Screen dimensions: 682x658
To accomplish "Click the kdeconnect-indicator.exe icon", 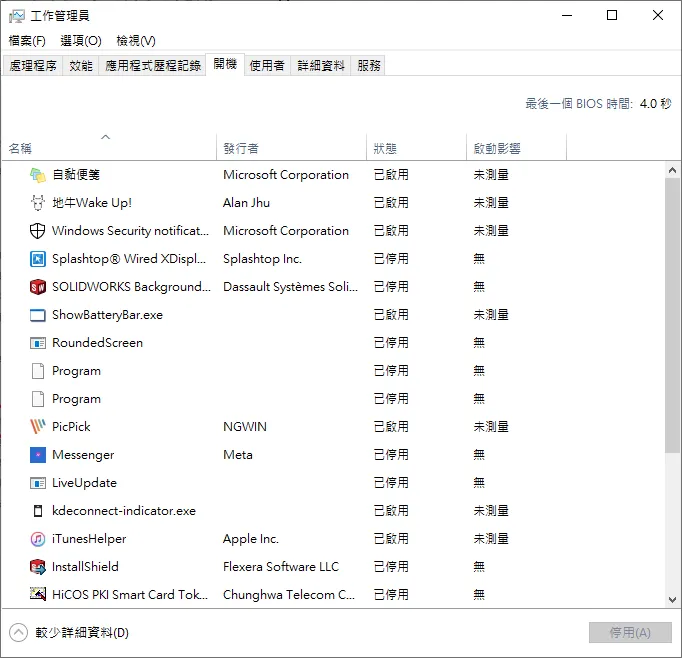I will (x=38, y=511).
